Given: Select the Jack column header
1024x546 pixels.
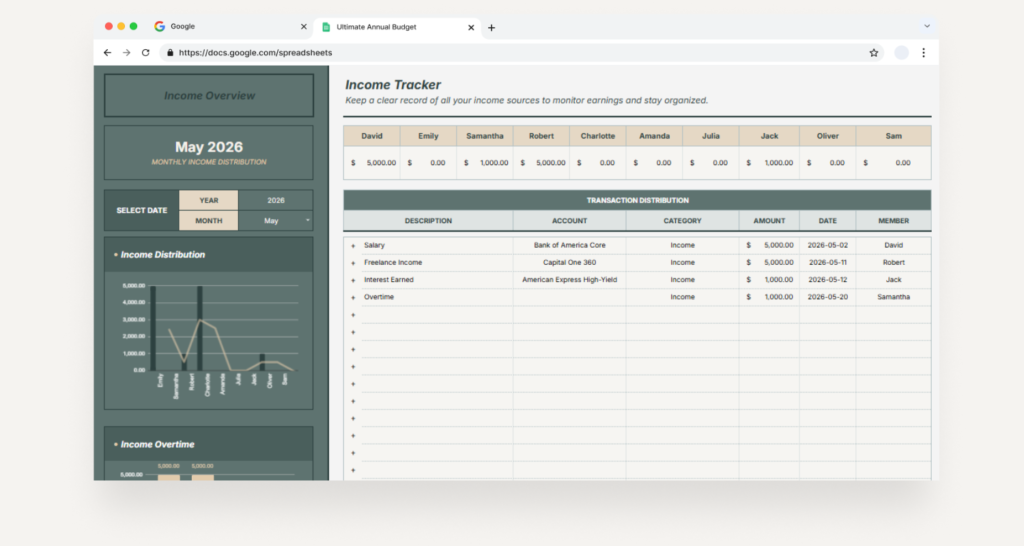Looking at the screenshot, I should (769, 136).
